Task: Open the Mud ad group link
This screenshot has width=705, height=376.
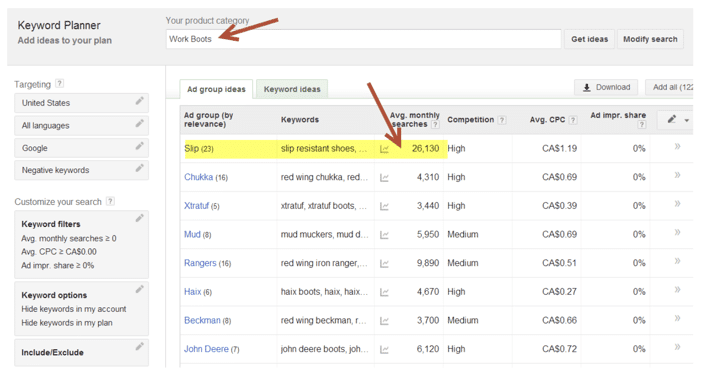Action: tap(192, 234)
